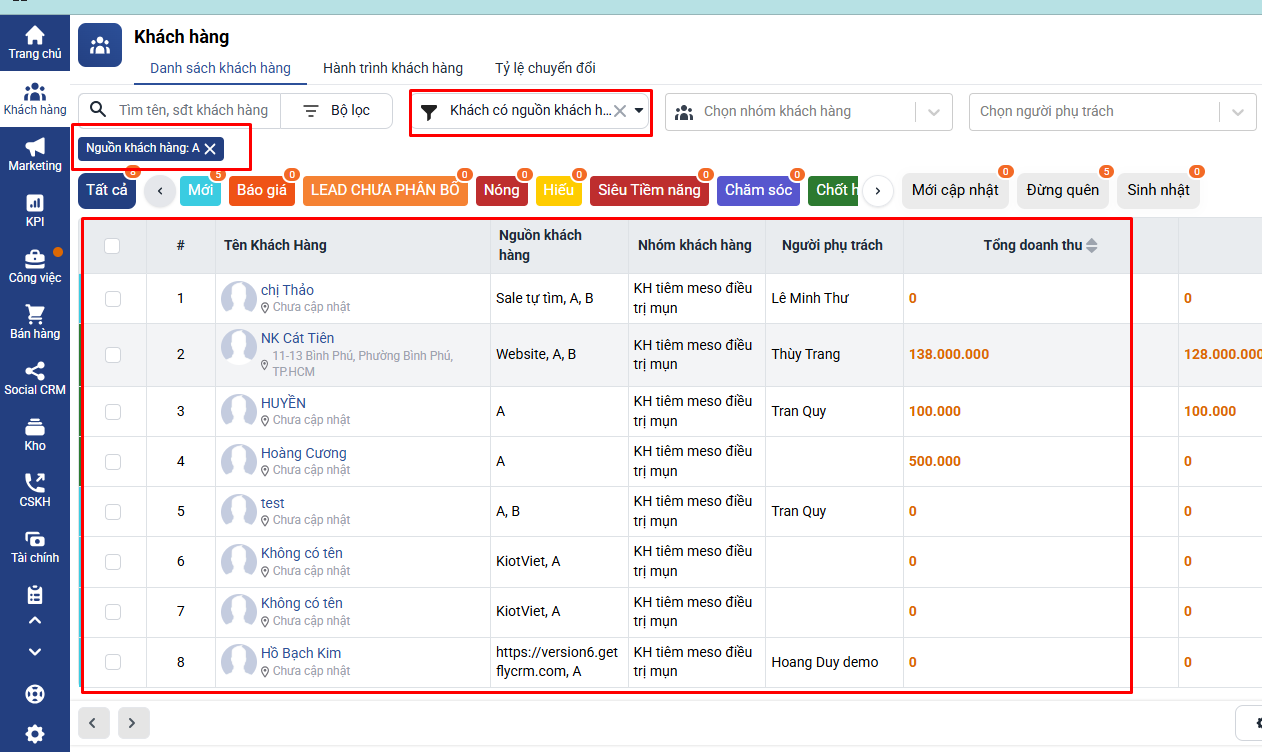Open the KPI chart icon
Viewport: 1262px width, 752px height.
35,204
